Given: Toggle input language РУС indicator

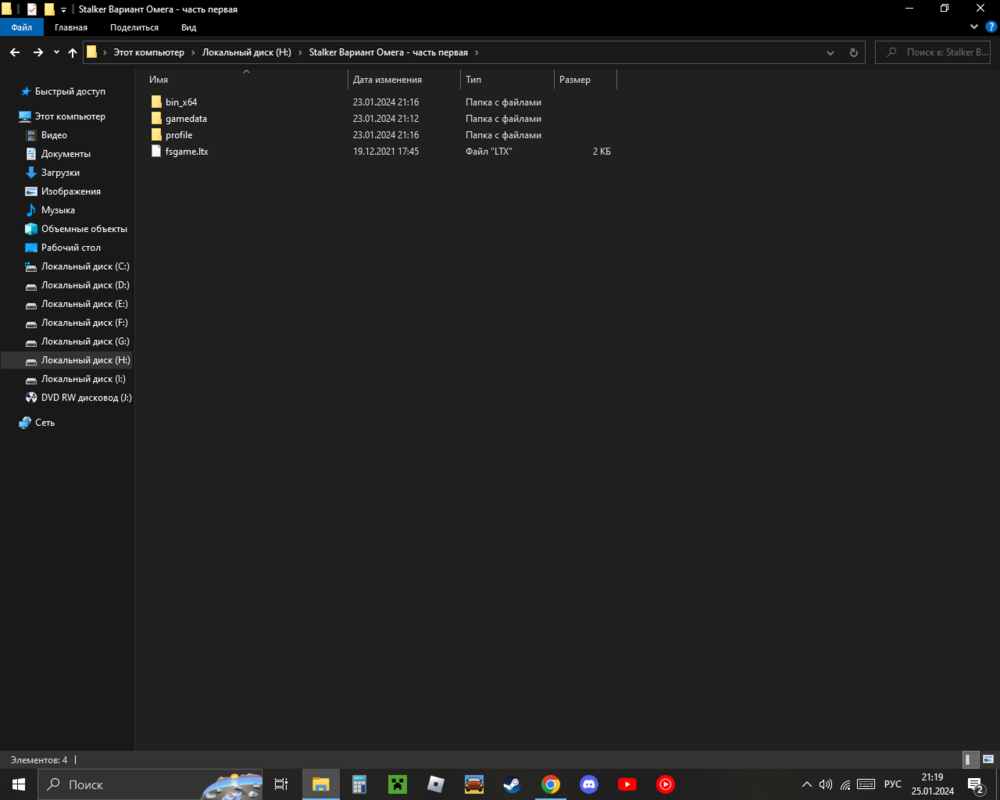Looking at the screenshot, I should click(893, 784).
